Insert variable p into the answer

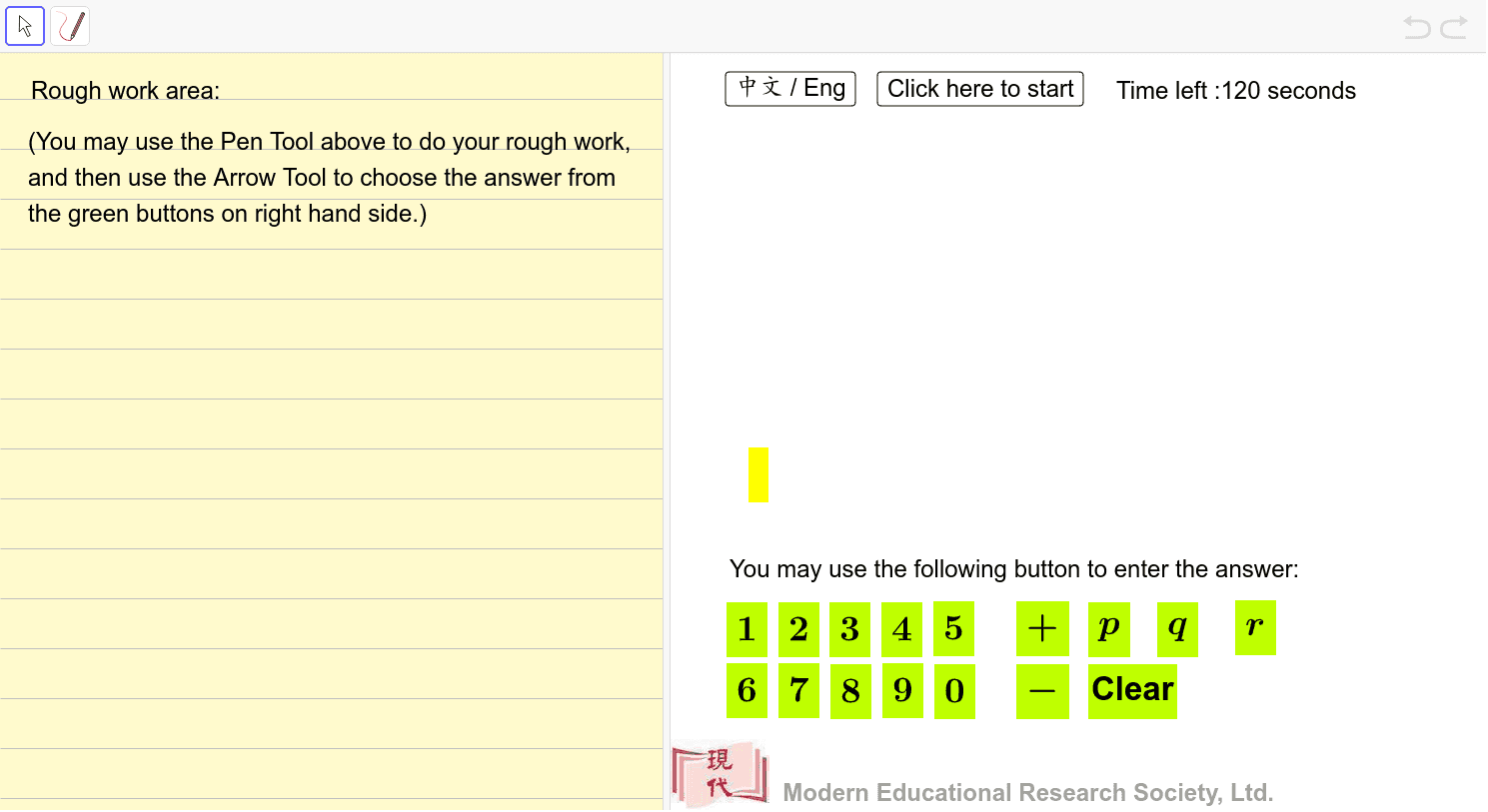click(x=1108, y=629)
